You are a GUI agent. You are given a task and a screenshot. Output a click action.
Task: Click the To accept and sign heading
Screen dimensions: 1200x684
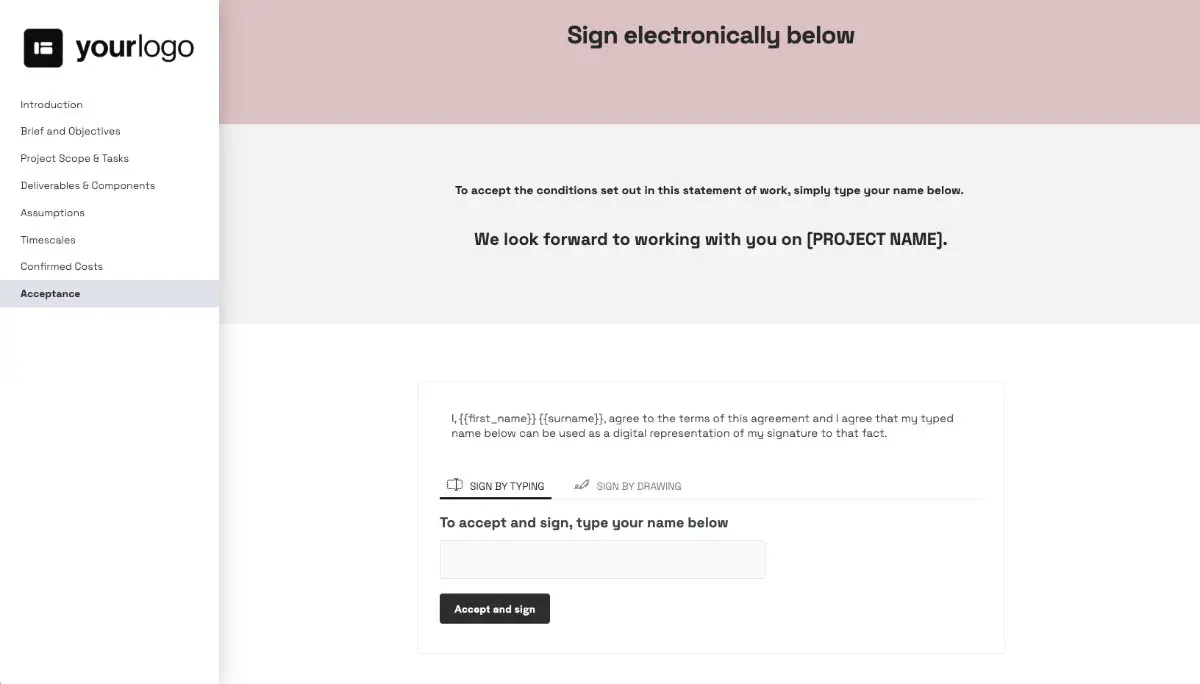(x=583, y=522)
